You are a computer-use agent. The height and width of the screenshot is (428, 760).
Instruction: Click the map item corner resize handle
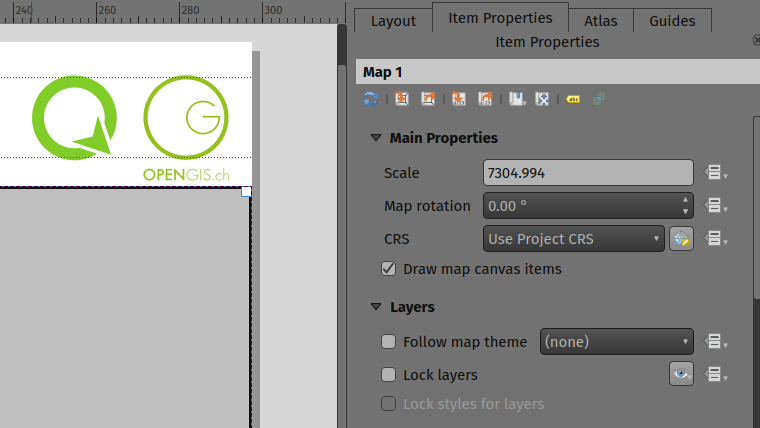pos(246,191)
